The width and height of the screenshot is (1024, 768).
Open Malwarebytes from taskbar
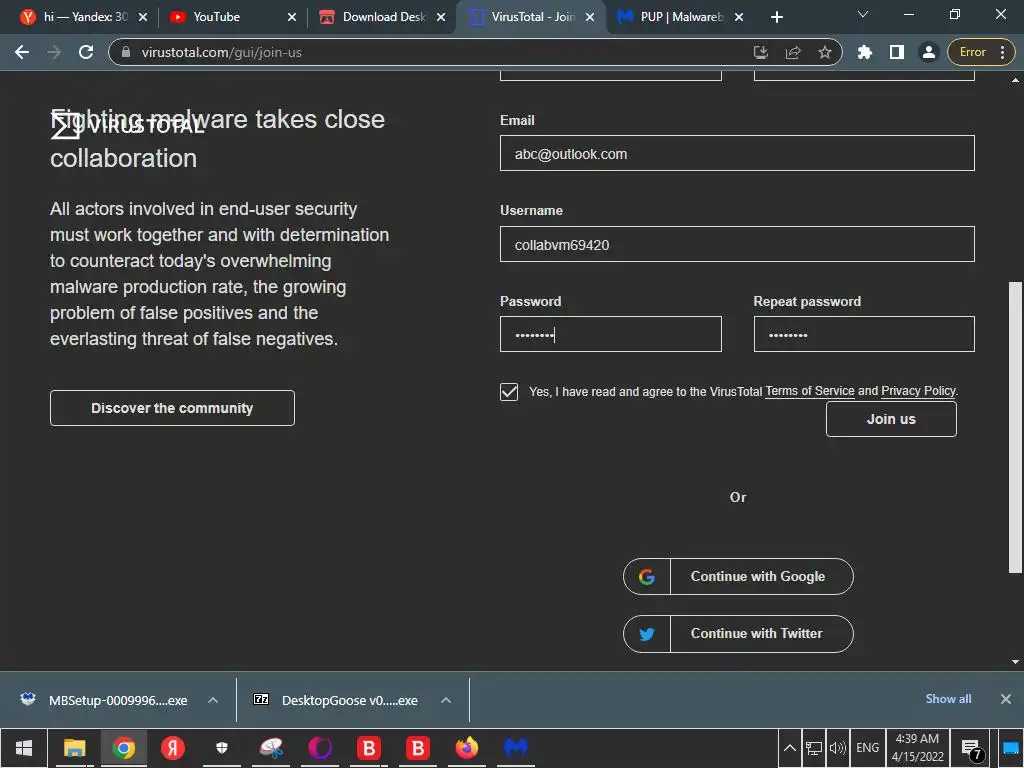pyautogui.click(x=516, y=748)
